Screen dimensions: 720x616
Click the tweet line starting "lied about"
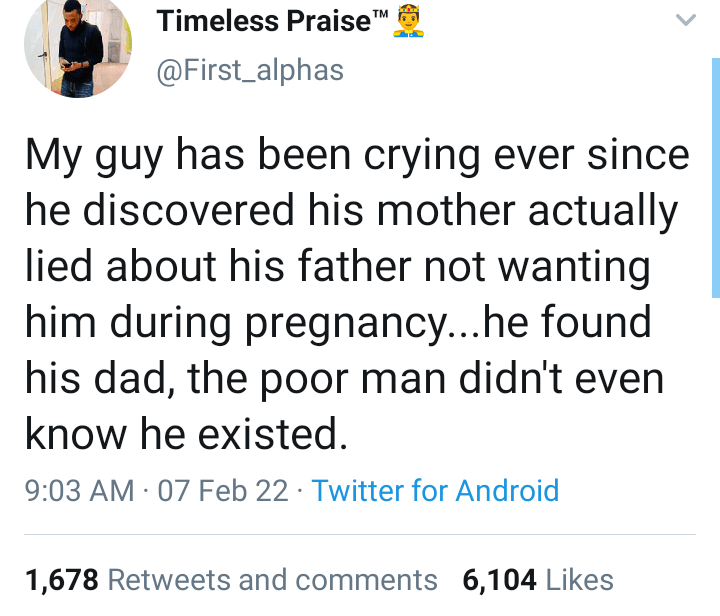tap(336, 268)
